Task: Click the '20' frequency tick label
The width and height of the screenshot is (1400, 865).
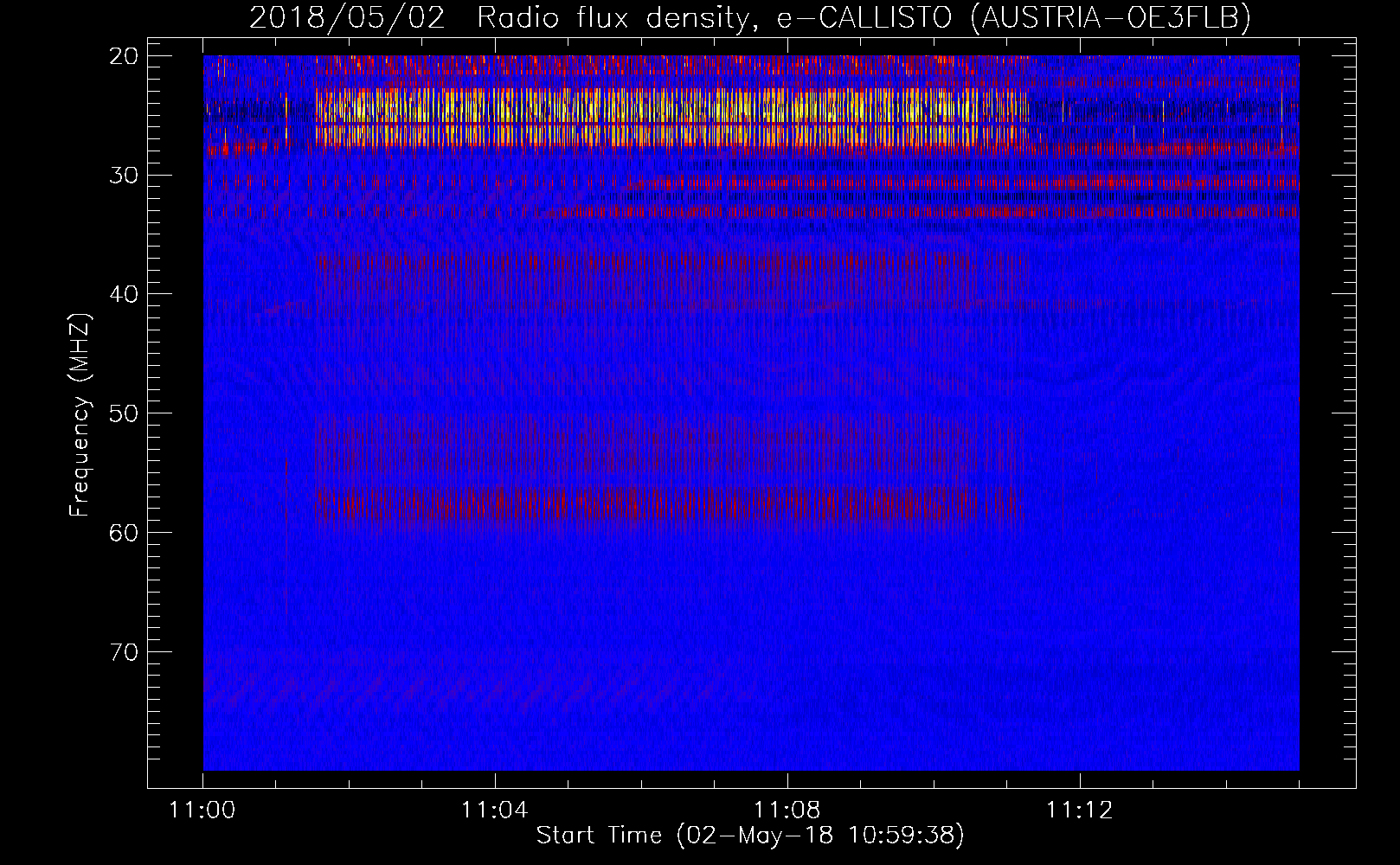Action: [125, 56]
